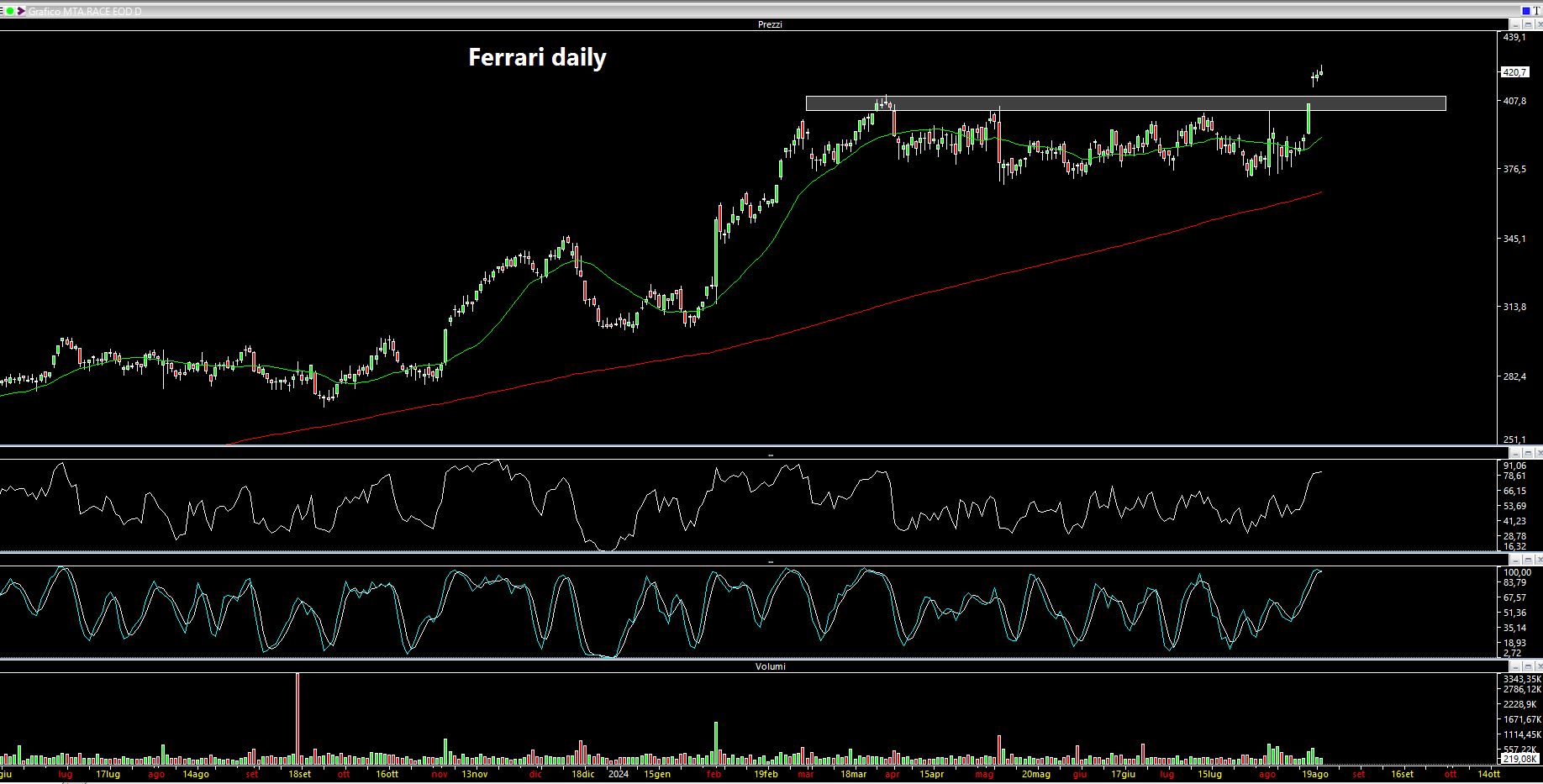Click the Volumi panel header label
Screen dimensions: 1543x784
pyautogui.click(x=770, y=666)
